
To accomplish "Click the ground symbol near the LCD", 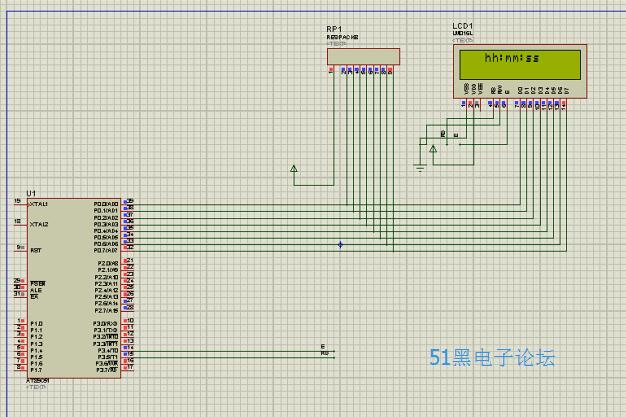I will 420,168.
